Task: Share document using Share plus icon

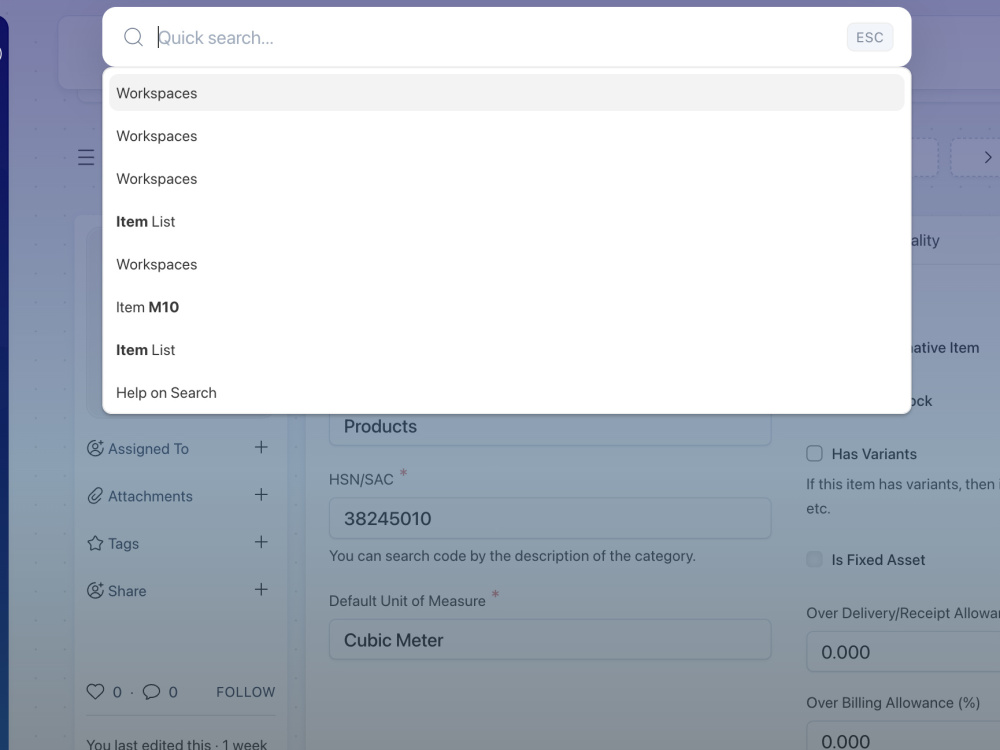Action: pyautogui.click(x=261, y=589)
